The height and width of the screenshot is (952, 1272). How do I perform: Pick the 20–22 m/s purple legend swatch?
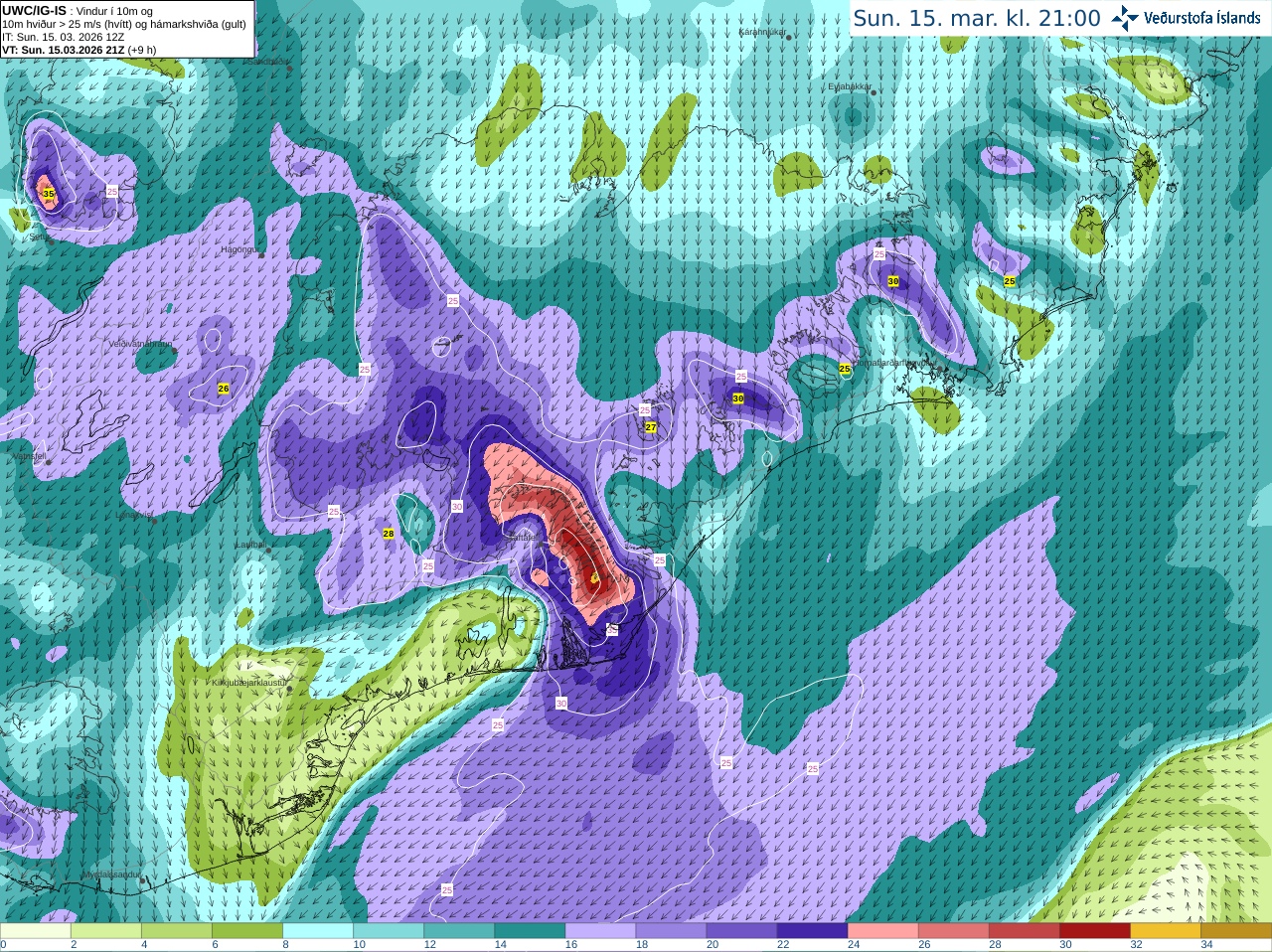coord(741,931)
